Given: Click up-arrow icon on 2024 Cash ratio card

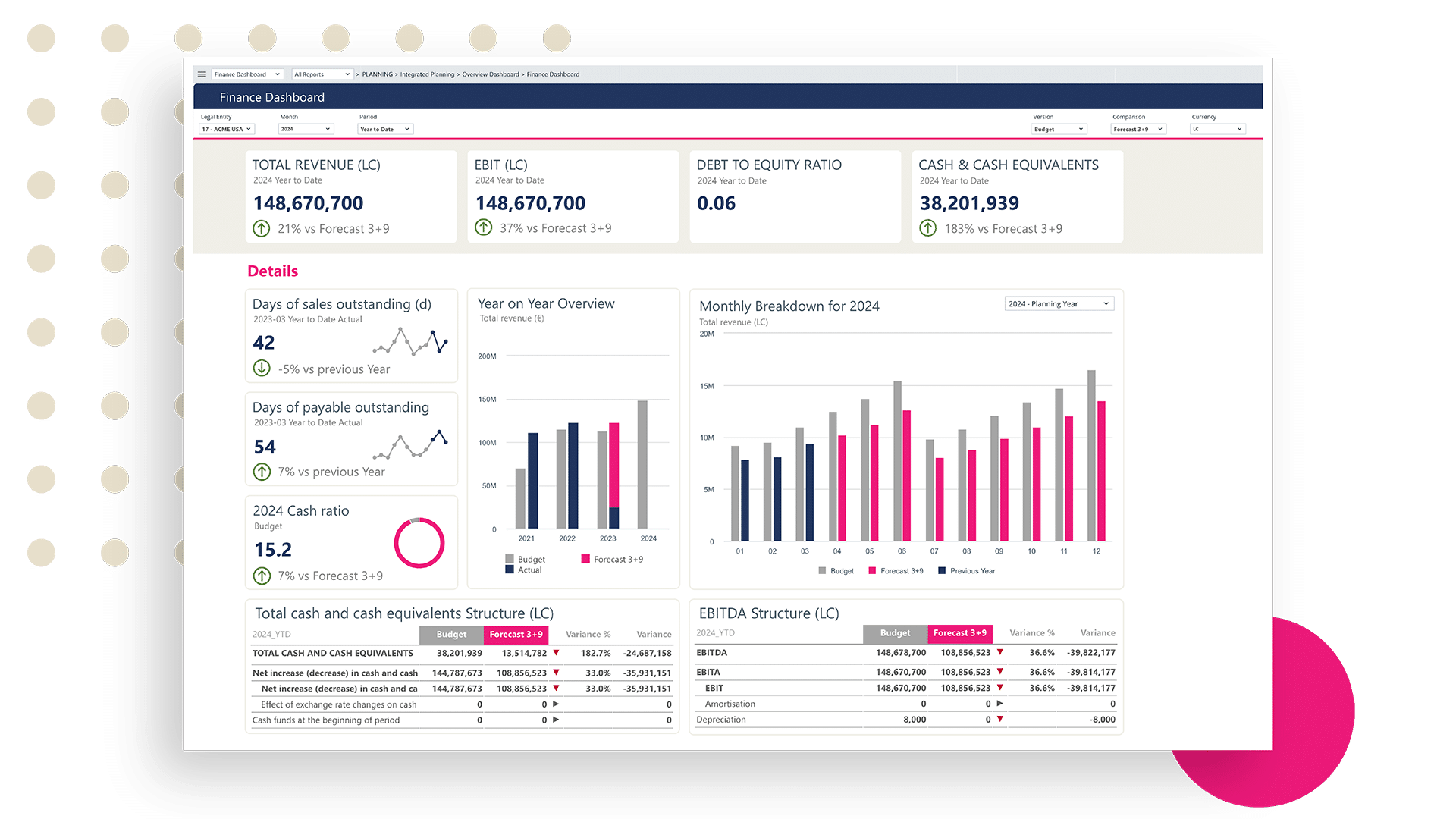Looking at the screenshot, I should coord(262,576).
